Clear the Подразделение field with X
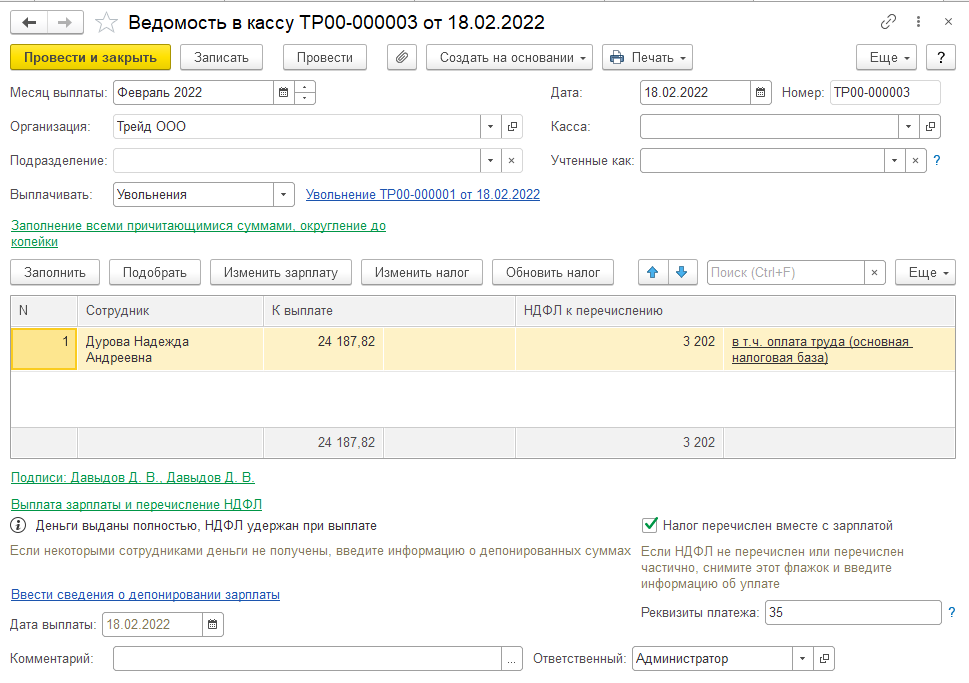 pyautogui.click(x=512, y=161)
